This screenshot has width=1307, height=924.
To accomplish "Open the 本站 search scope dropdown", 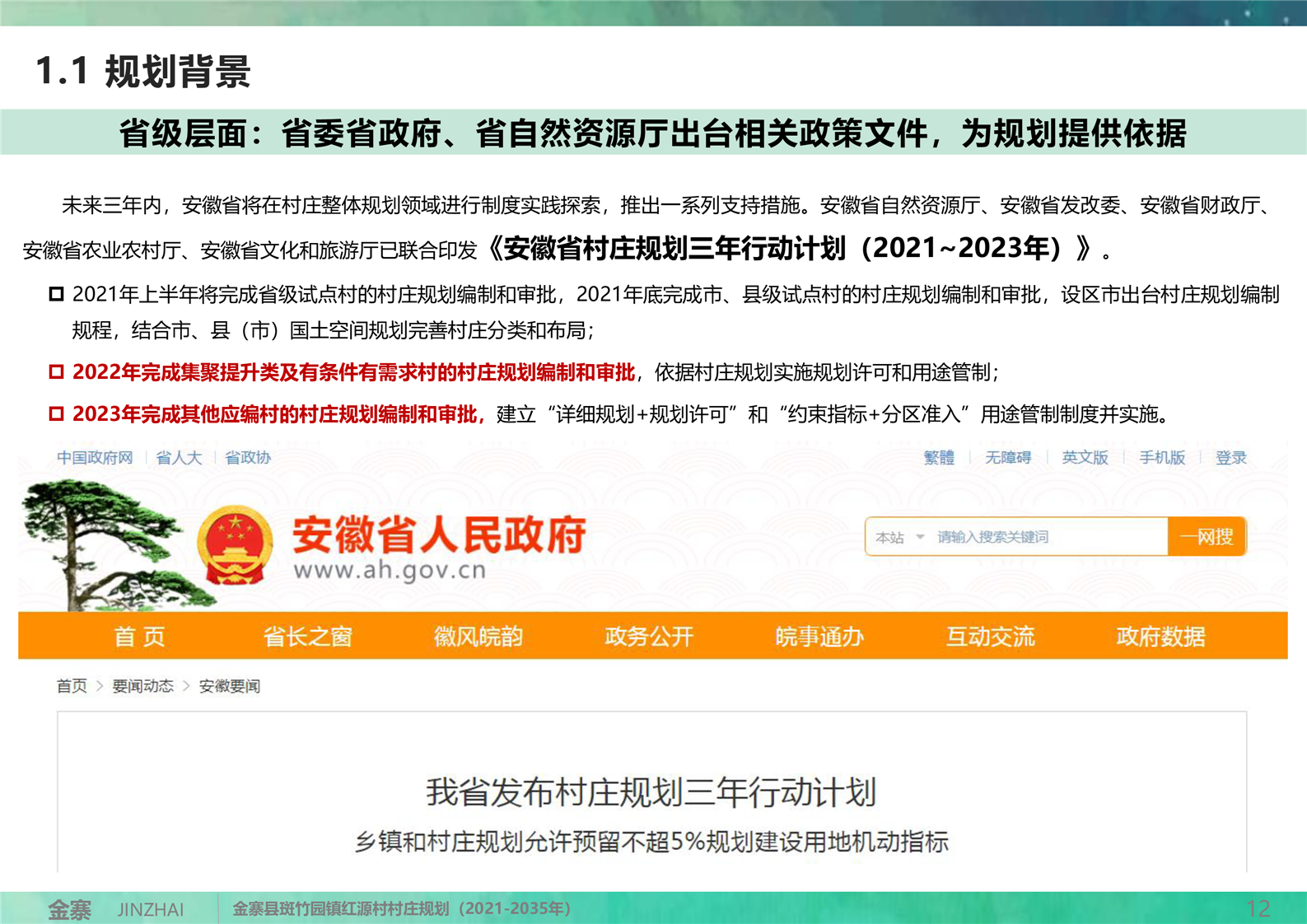I will coord(899,538).
